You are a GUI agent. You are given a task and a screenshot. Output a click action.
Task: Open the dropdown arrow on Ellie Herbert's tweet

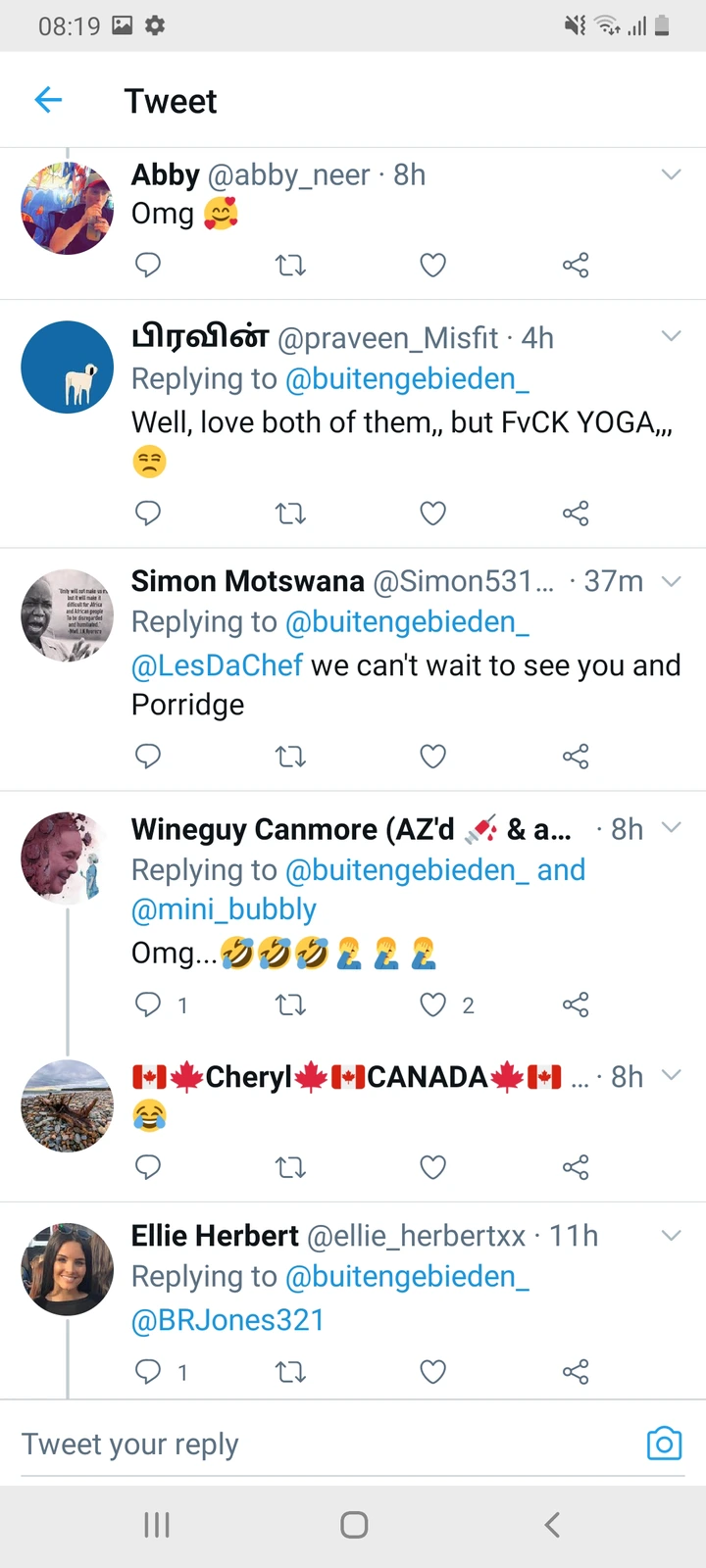point(671,1235)
